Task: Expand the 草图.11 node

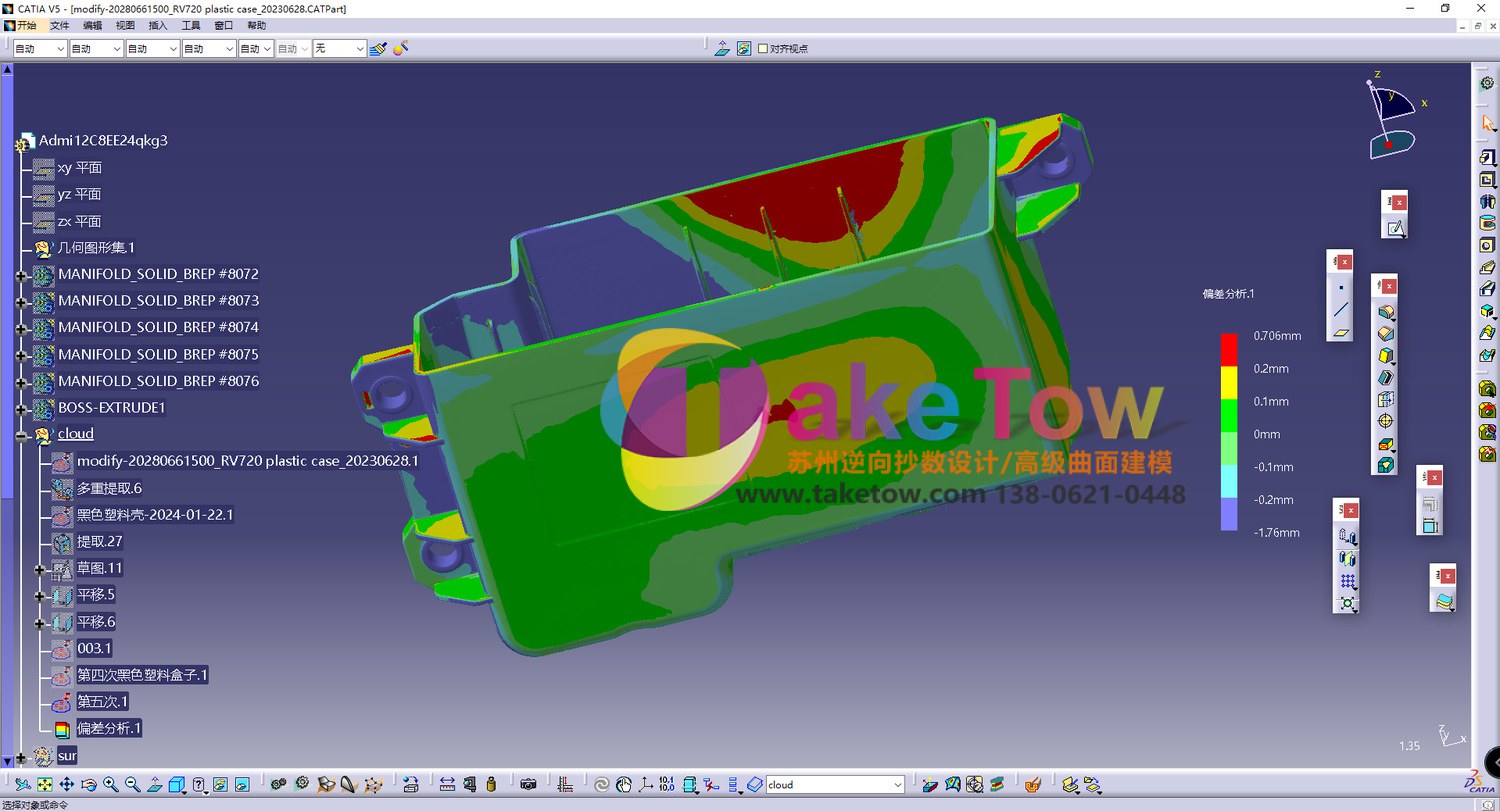Action: point(40,570)
